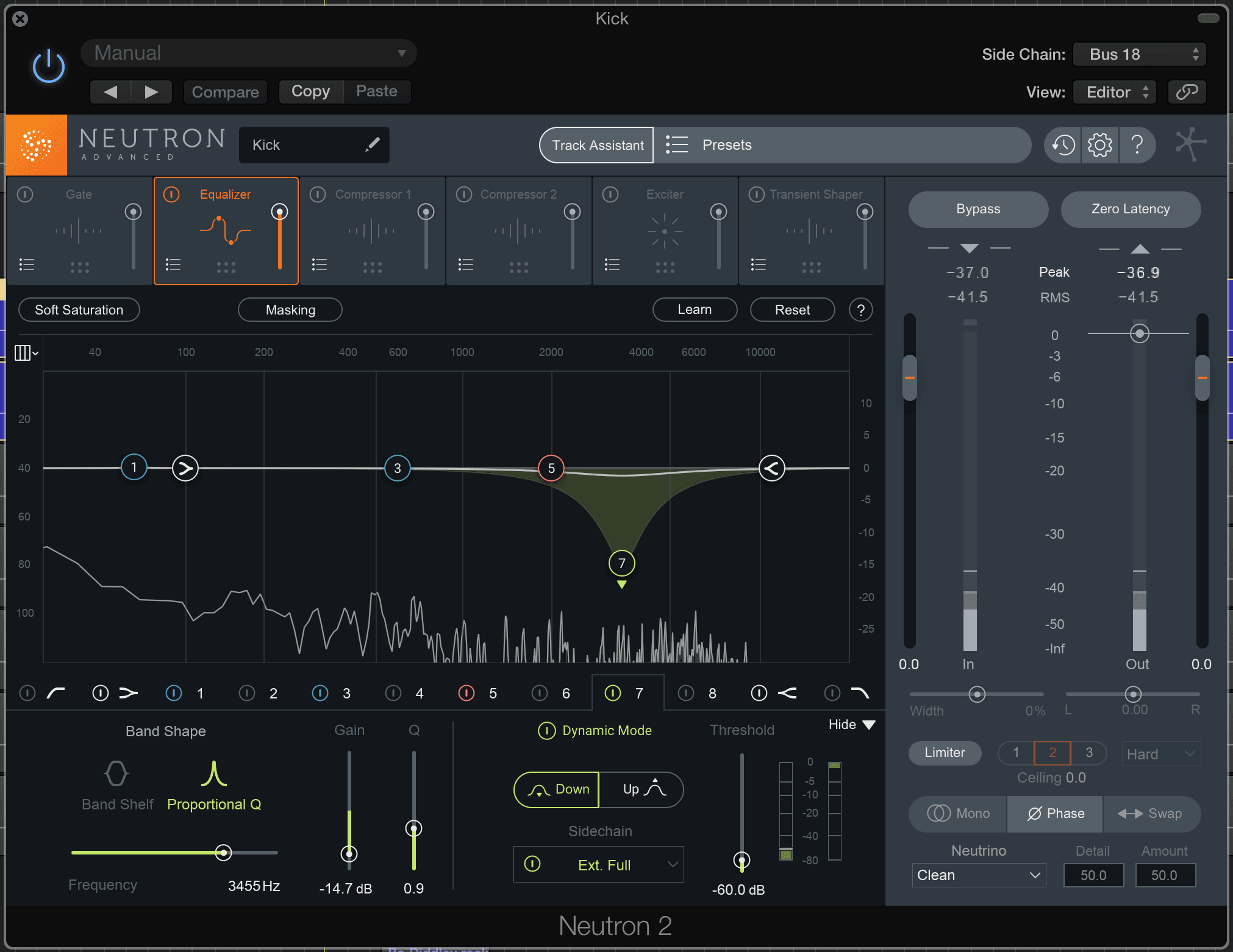Select the Equalizer module tab

tap(226, 231)
